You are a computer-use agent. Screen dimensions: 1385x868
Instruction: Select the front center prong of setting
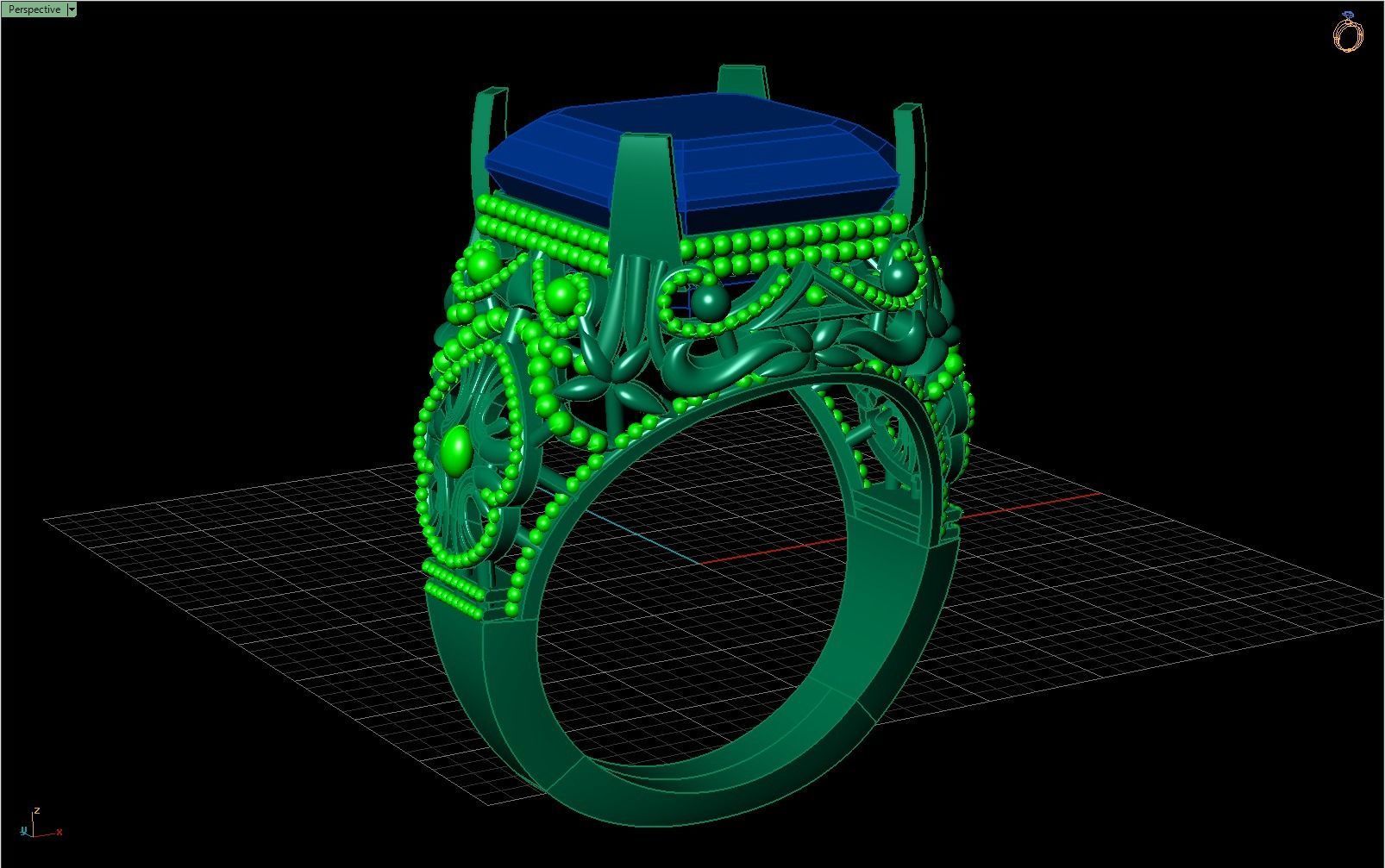tap(643, 198)
